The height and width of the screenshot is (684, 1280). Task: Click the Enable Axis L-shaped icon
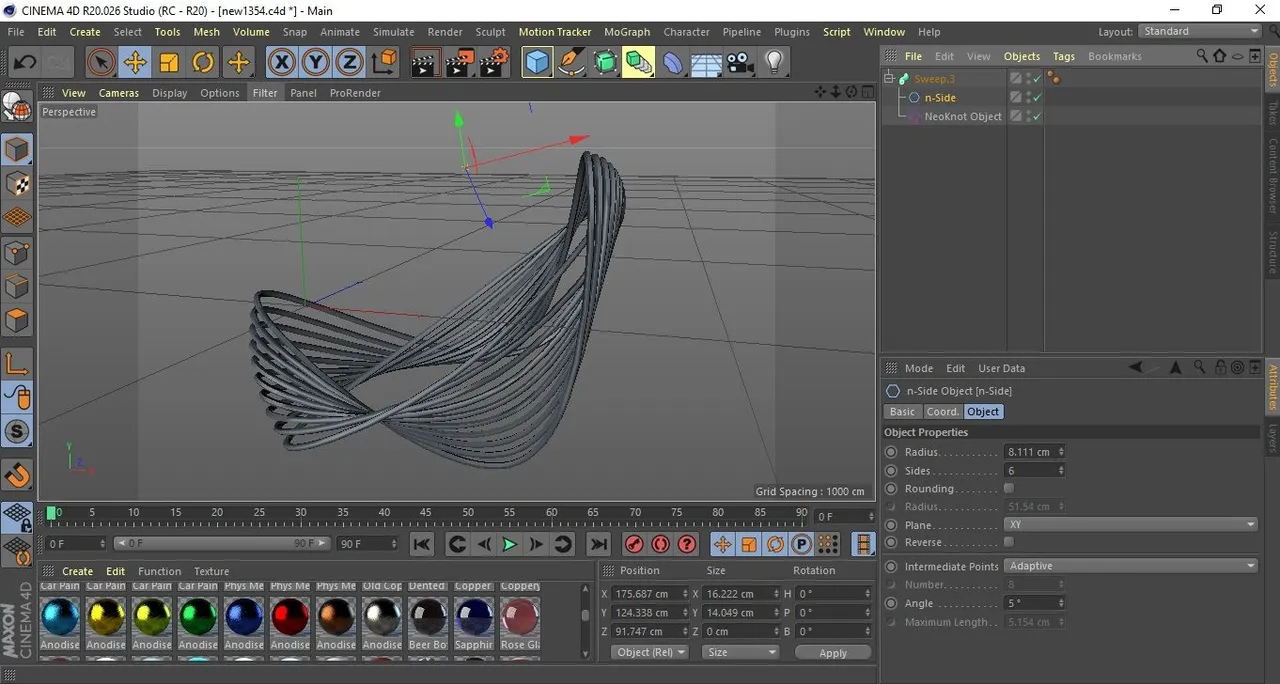[17, 363]
